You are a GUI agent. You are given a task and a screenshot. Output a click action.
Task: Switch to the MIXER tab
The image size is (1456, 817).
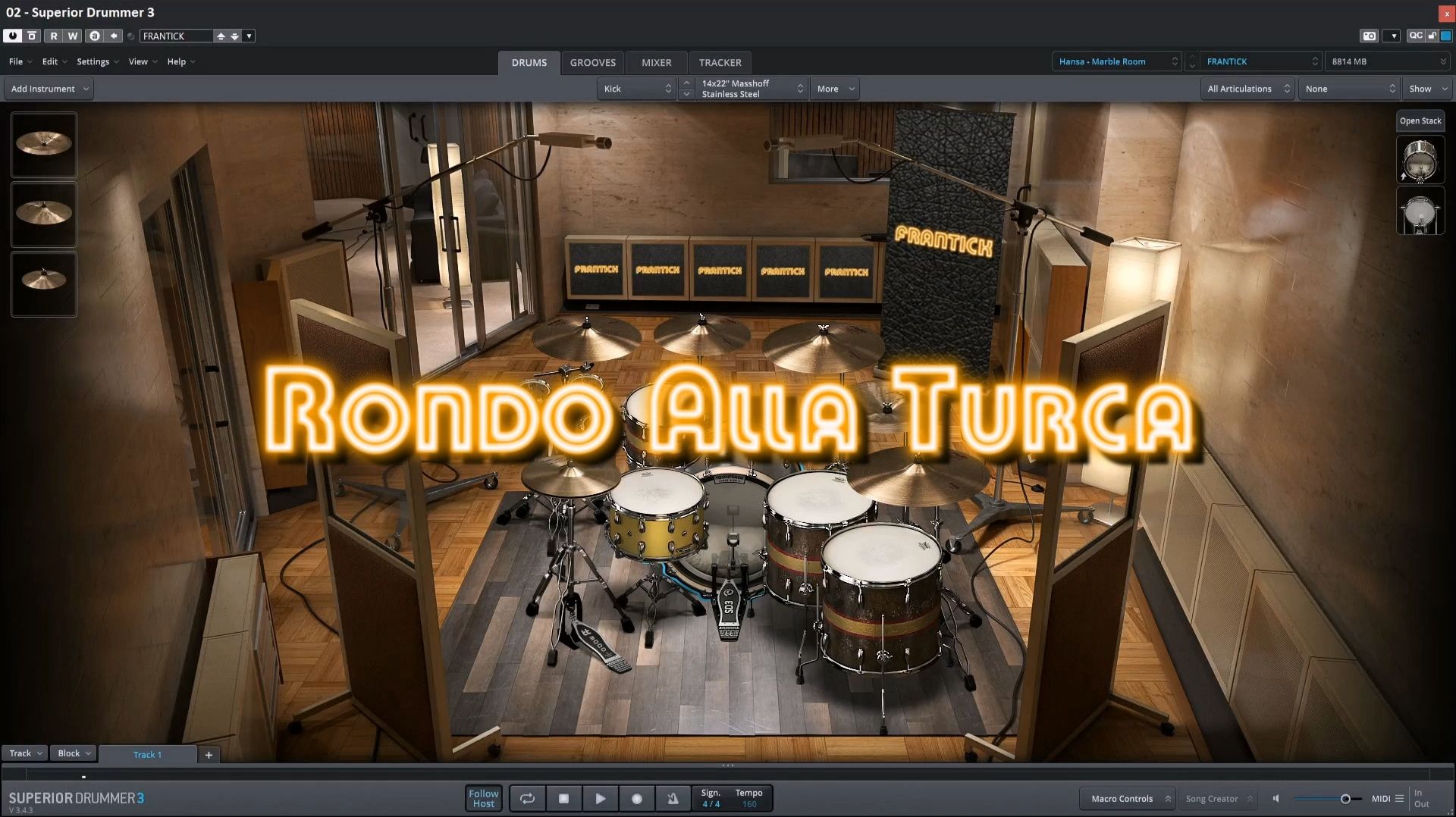pos(656,62)
